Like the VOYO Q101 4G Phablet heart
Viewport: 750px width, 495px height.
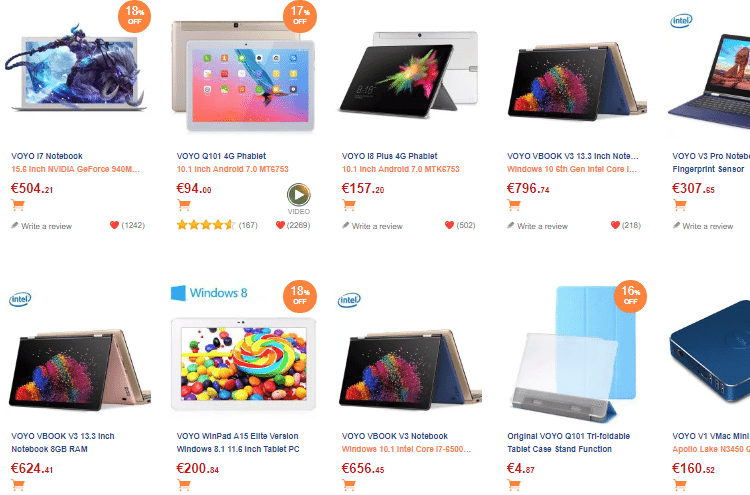280,225
